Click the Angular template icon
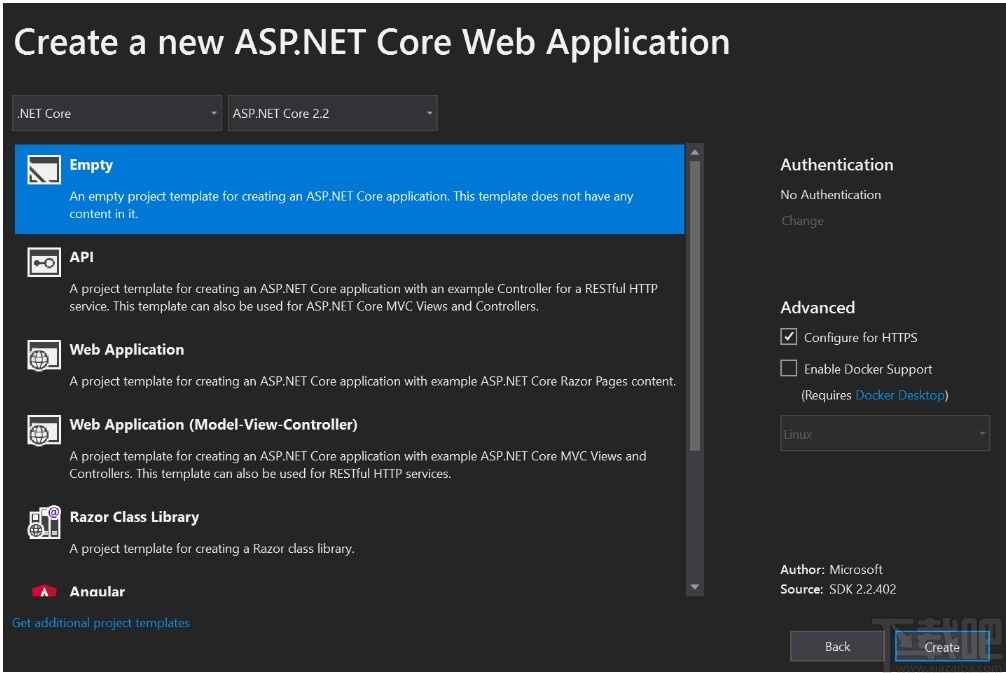1006x673 pixels. 43,591
